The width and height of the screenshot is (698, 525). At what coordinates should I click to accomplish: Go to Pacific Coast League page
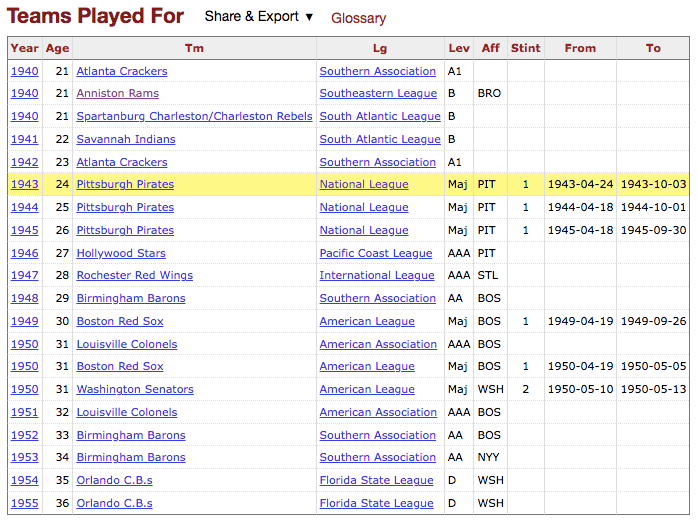(376, 254)
